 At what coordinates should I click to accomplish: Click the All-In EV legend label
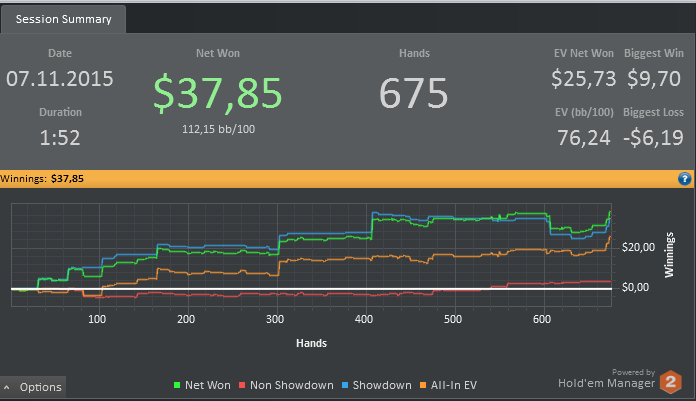[x=454, y=385]
